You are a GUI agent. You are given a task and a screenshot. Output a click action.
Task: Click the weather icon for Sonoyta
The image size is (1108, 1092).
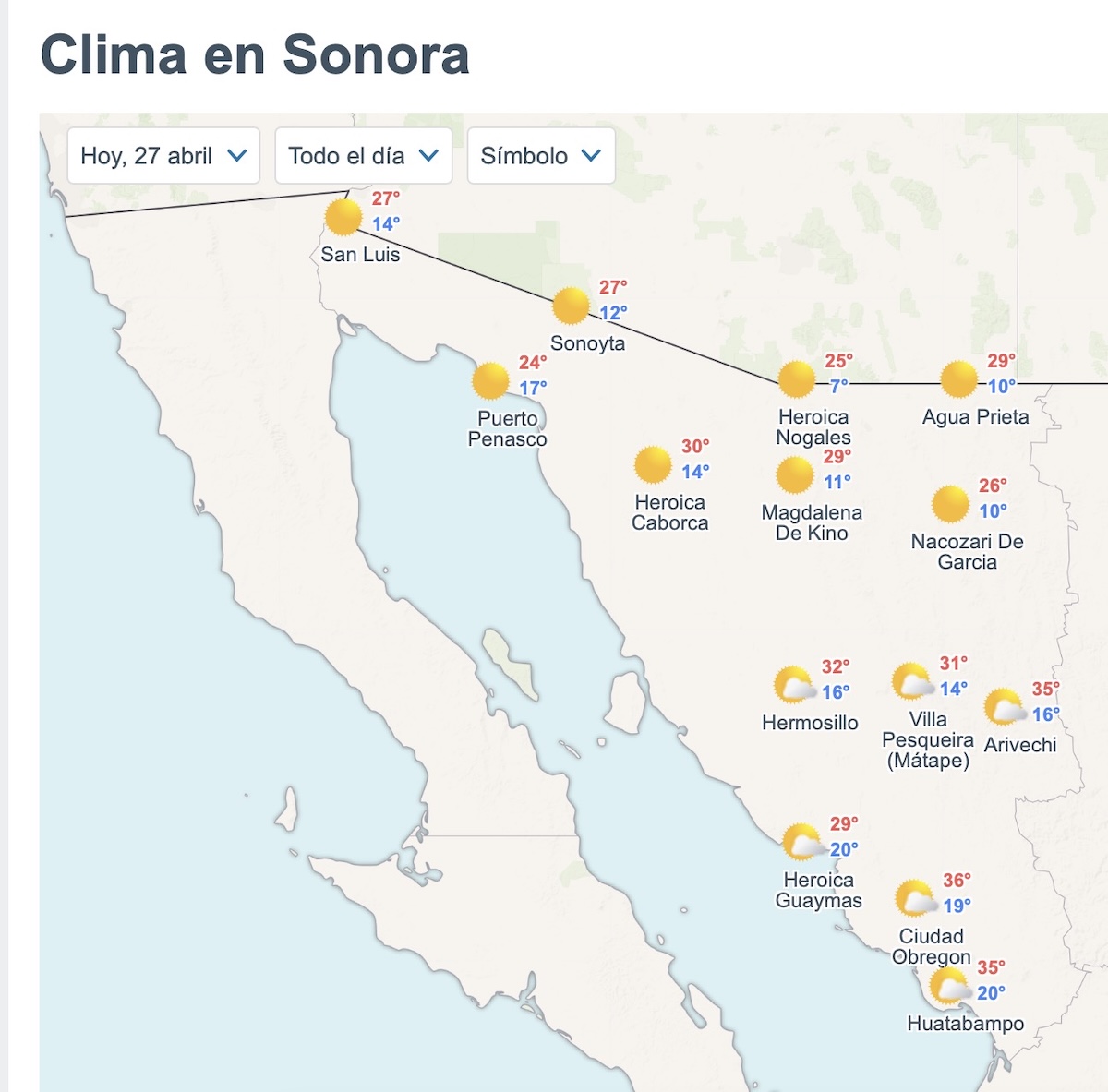[x=571, y=304]
